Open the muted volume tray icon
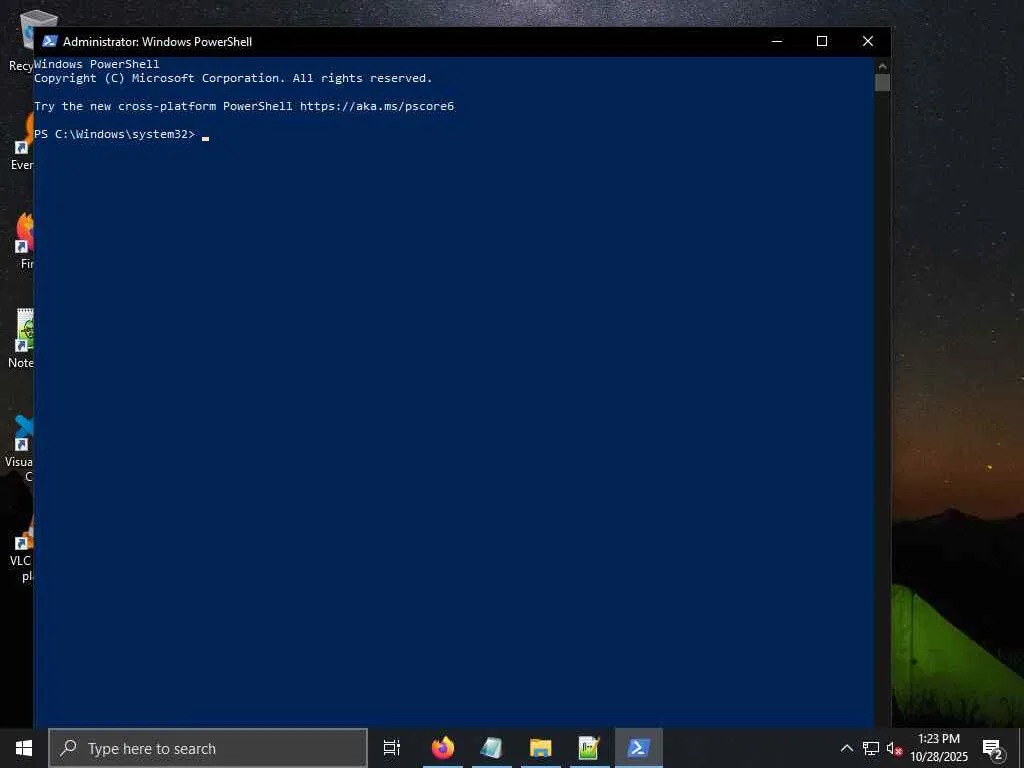Screen dimensions: 1024x768 coord(894,748)
